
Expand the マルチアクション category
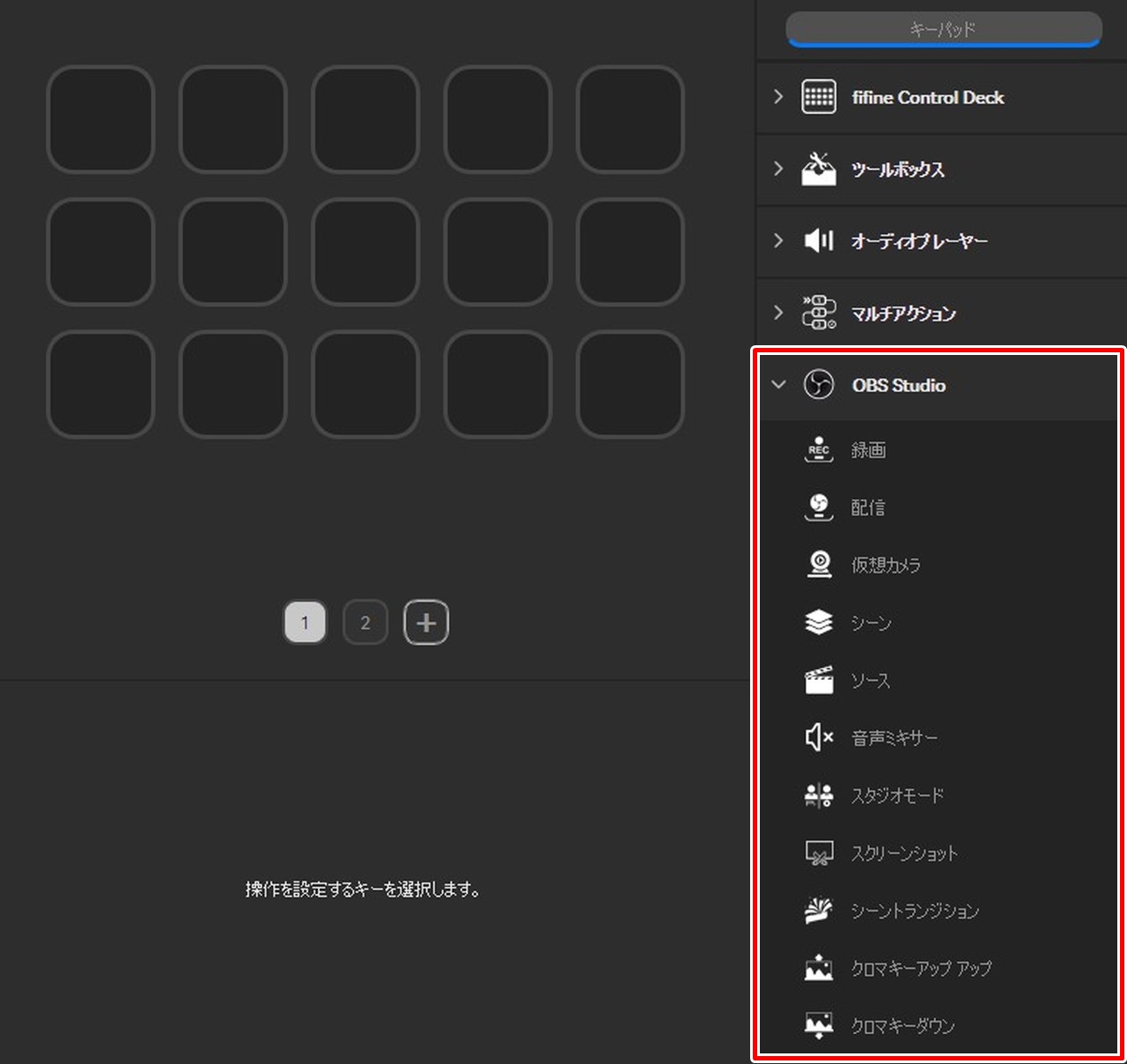pos(778,313)
